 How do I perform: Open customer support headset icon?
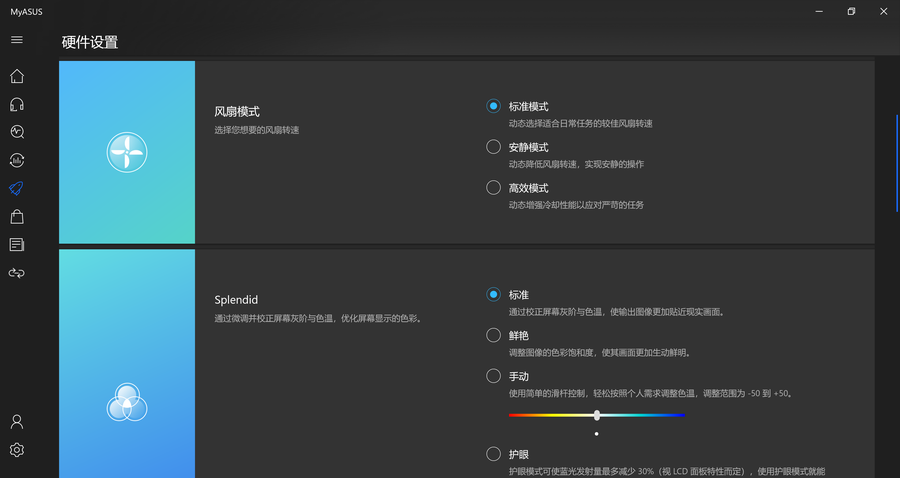tap(16, 104)
